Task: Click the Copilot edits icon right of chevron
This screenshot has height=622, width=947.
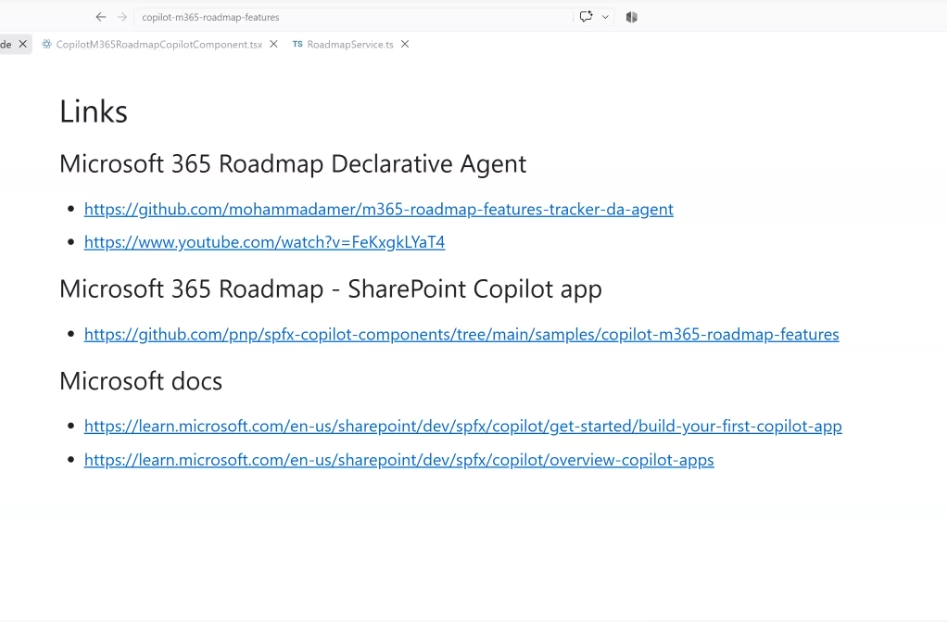Action: tap(632, 17)
